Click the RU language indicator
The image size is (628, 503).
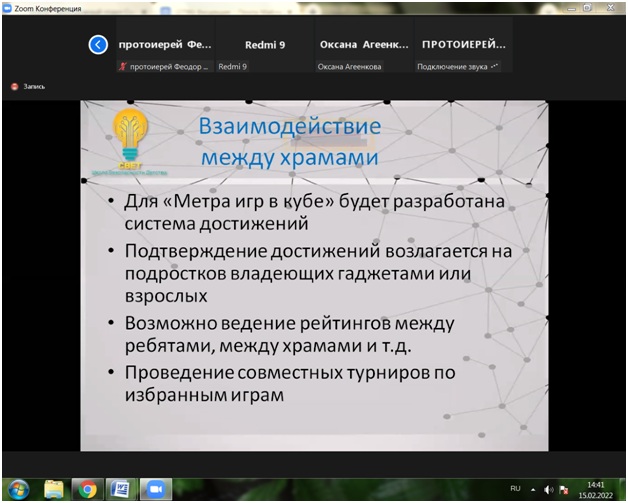515,489
